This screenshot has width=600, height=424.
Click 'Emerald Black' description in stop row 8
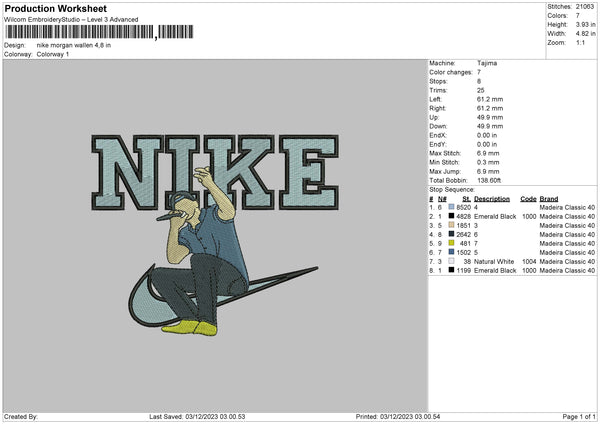tap(495, 271)
